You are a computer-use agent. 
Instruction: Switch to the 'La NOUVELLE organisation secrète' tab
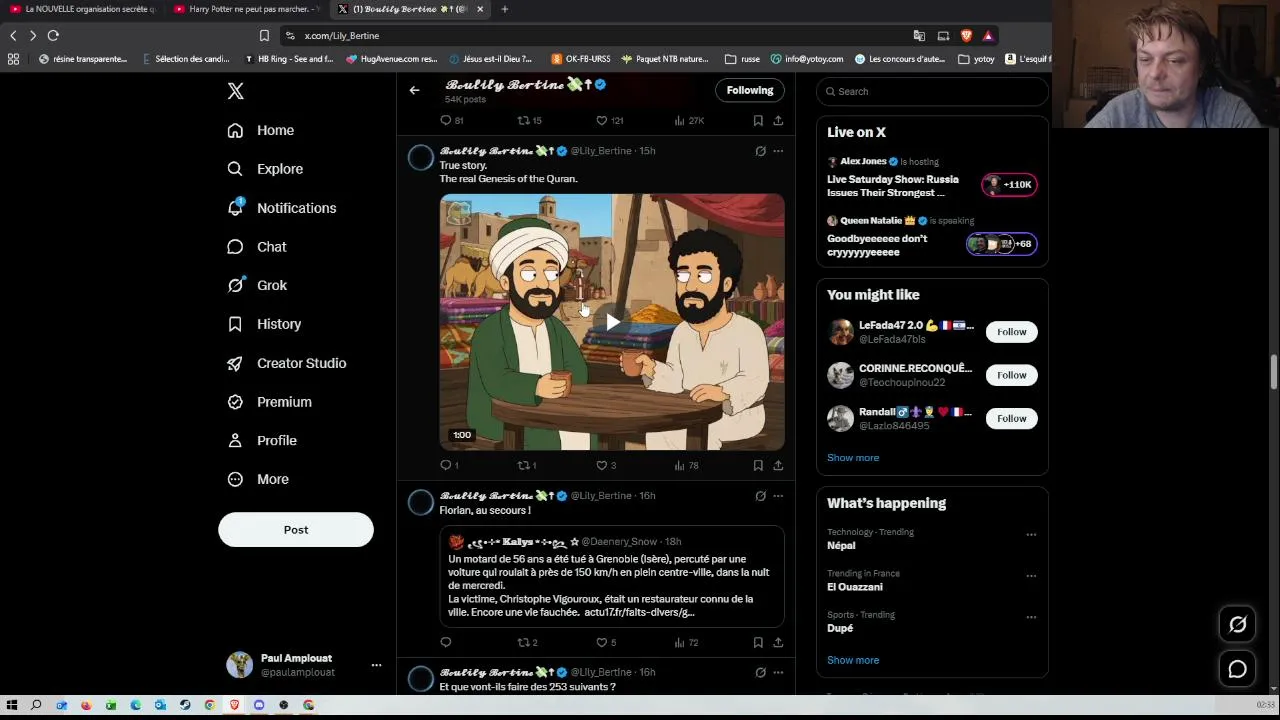[x=83, y=9]
